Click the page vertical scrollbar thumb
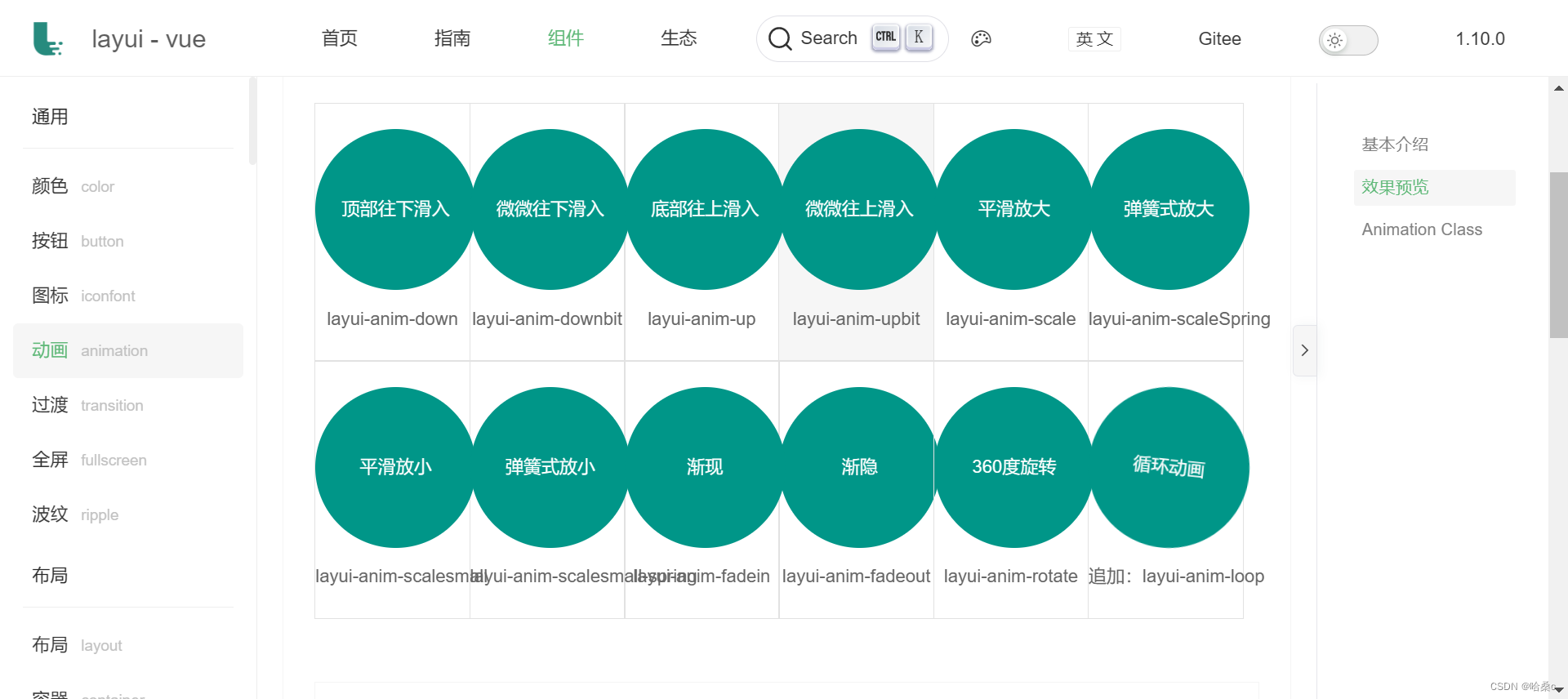1568x699 pixels. point(1558,255)
